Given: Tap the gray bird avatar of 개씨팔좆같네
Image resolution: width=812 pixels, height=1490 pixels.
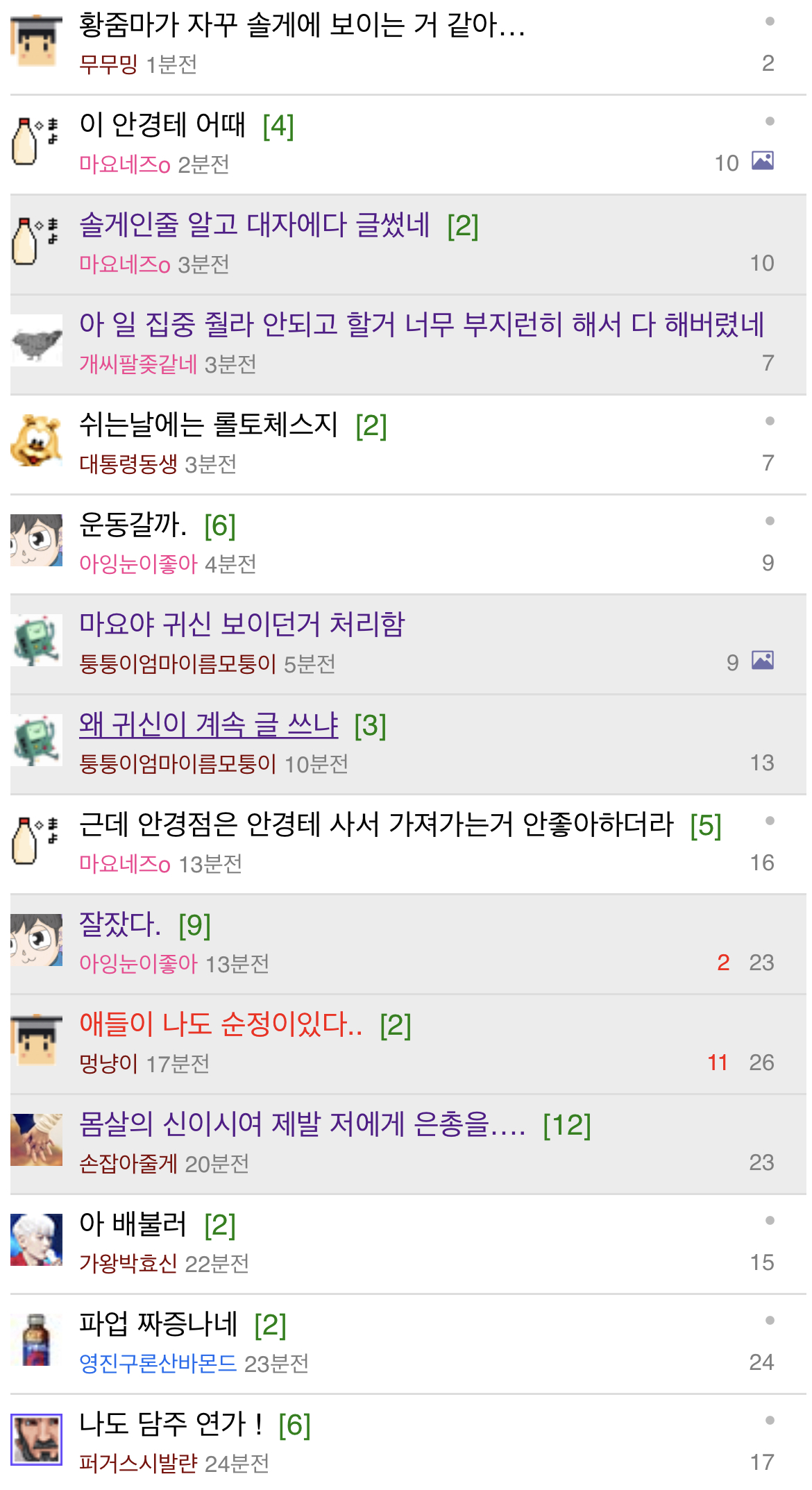Looking at the screenshot, I should 36,341.
